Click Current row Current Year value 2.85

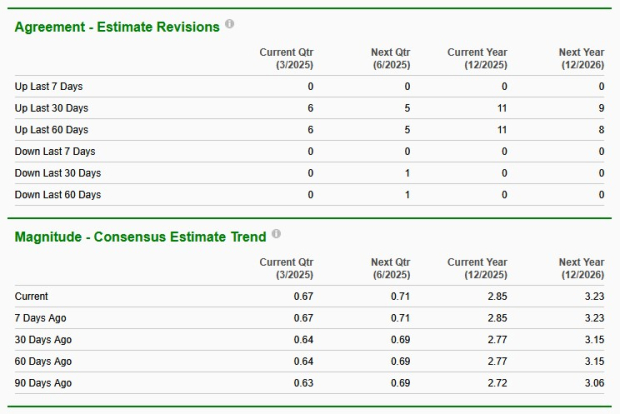(x=497, y=296)
